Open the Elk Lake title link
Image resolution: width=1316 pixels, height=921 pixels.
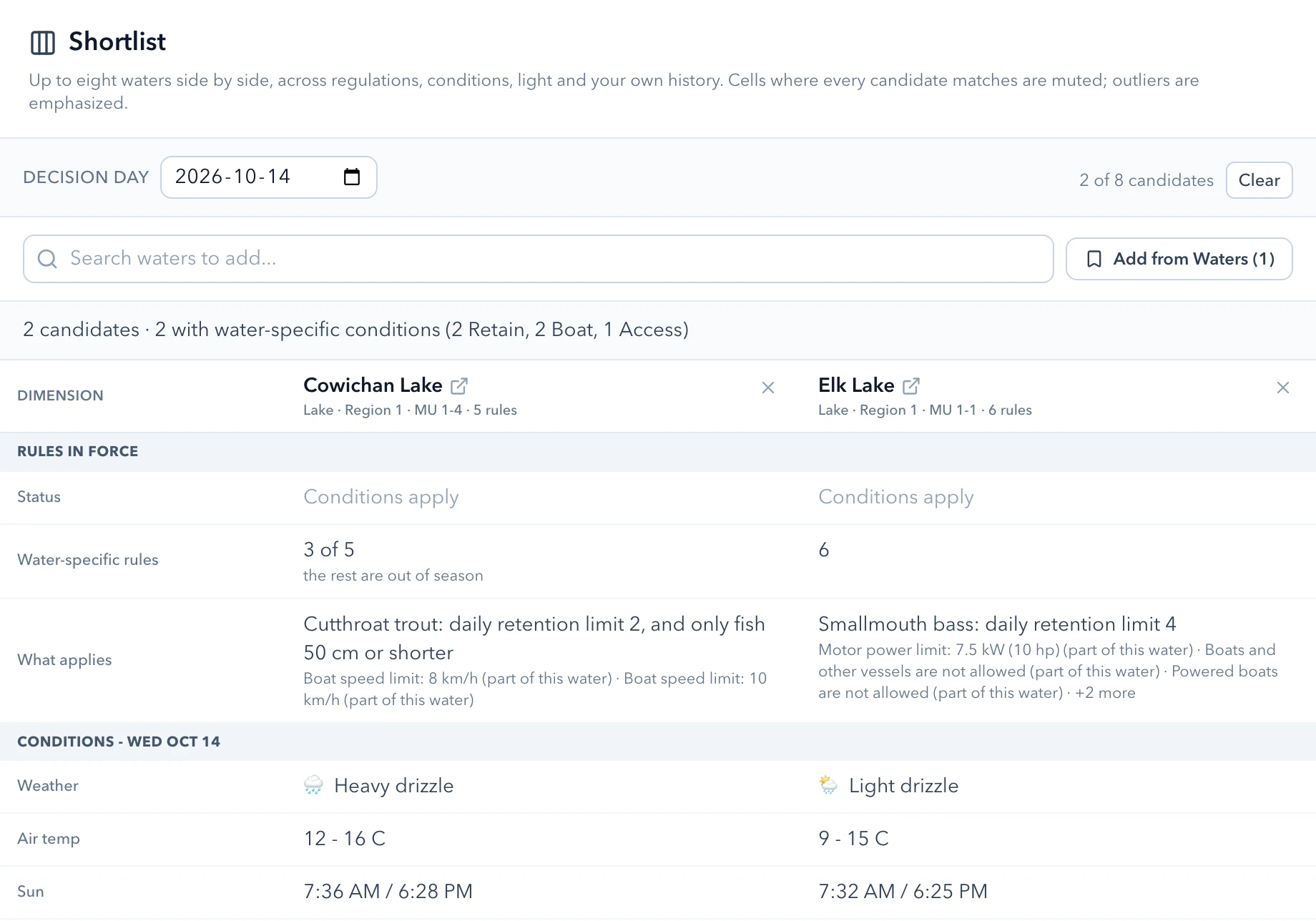[856, 385]
